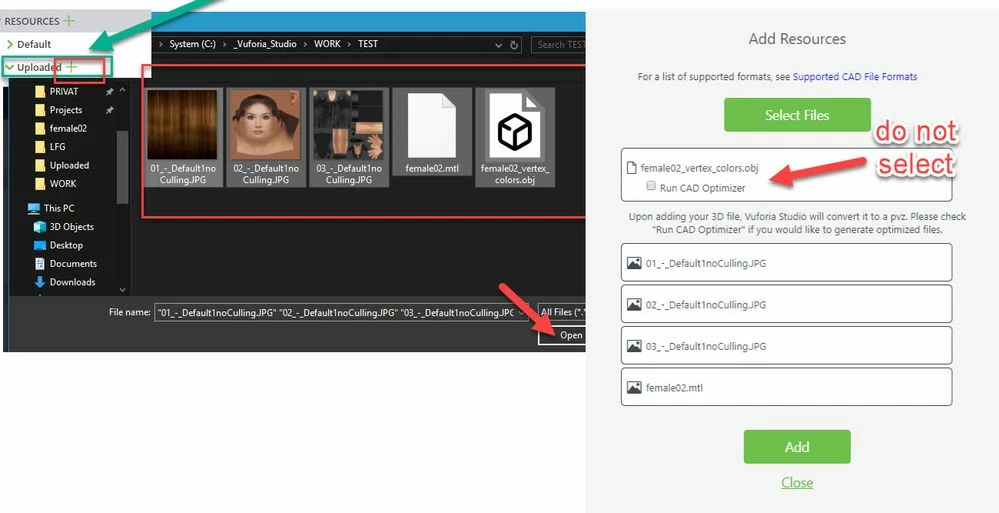Click the Open button in the file dialog
This screenshot has width=999, height=513.
click(x=563, y=335)
